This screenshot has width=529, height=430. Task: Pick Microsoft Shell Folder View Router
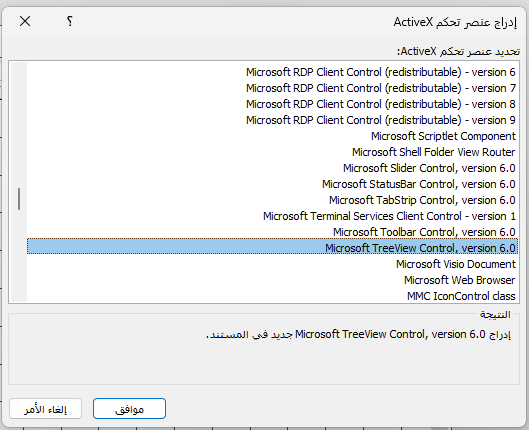[x=272, y=152]
